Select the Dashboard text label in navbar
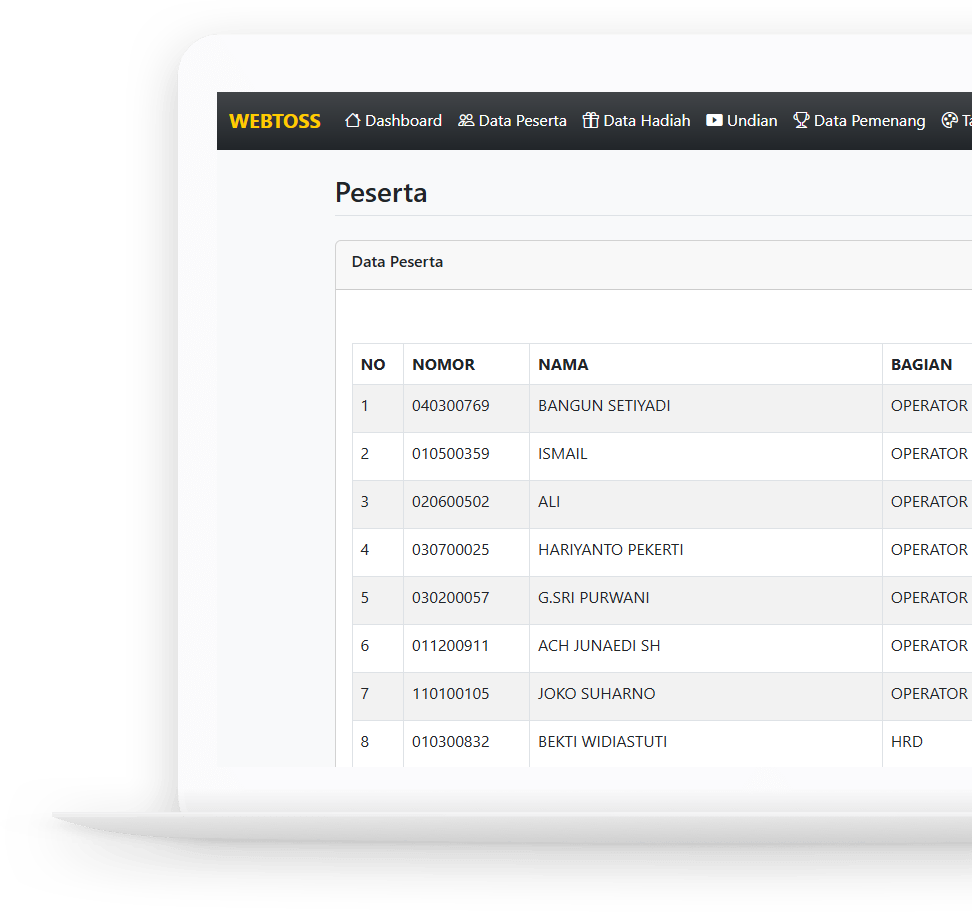Viewport: 972px width, 913px height. pos(403,121)
